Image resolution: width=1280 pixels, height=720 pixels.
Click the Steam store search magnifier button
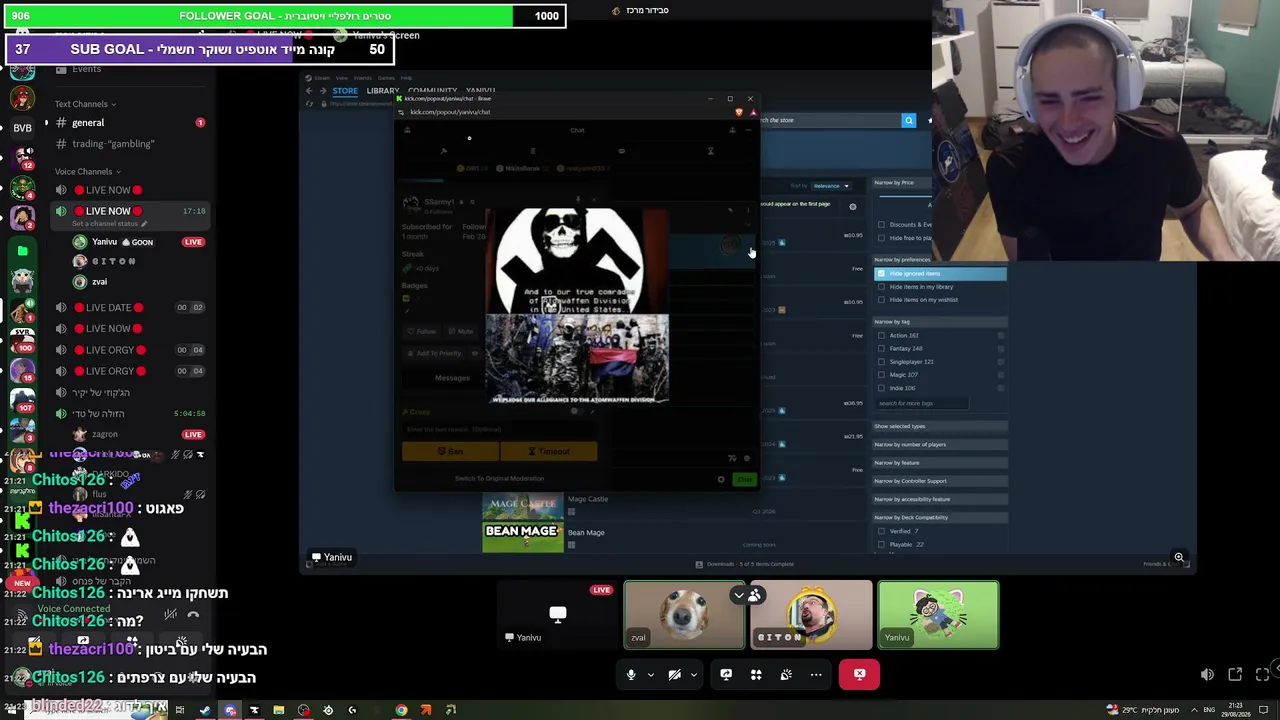point(909,121)
